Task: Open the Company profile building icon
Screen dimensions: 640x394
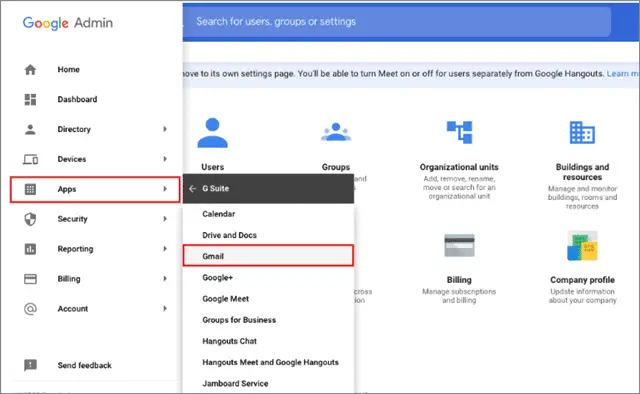Action: (x=582, y=245)
